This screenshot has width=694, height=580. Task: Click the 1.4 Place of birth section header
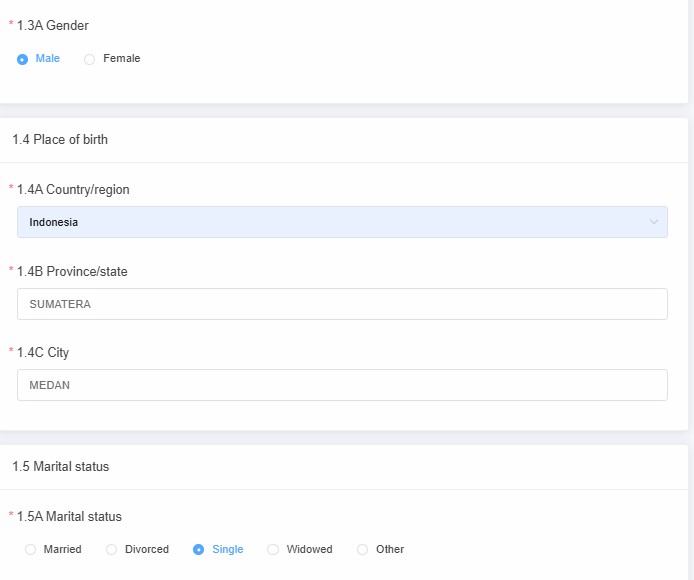point(60,140)
